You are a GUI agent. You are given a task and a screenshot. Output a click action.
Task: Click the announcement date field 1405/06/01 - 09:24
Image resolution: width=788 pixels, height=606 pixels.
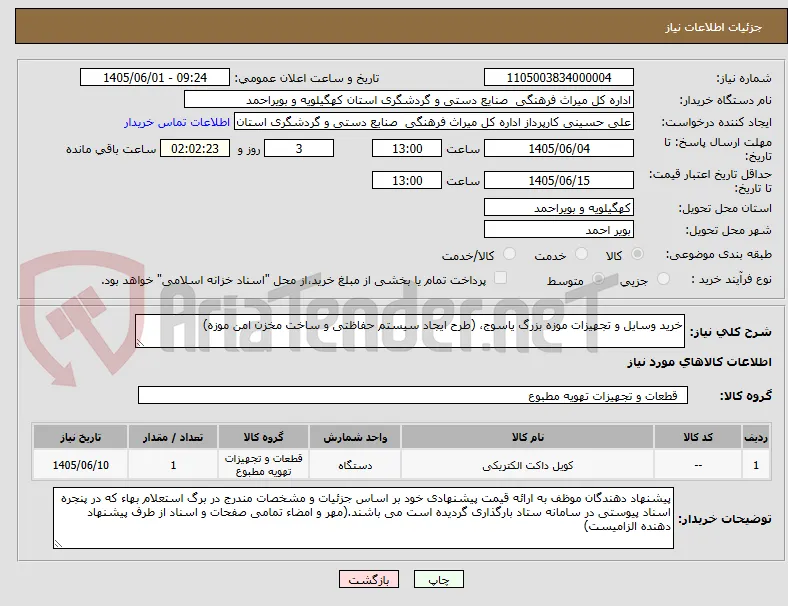click(155, 78)
